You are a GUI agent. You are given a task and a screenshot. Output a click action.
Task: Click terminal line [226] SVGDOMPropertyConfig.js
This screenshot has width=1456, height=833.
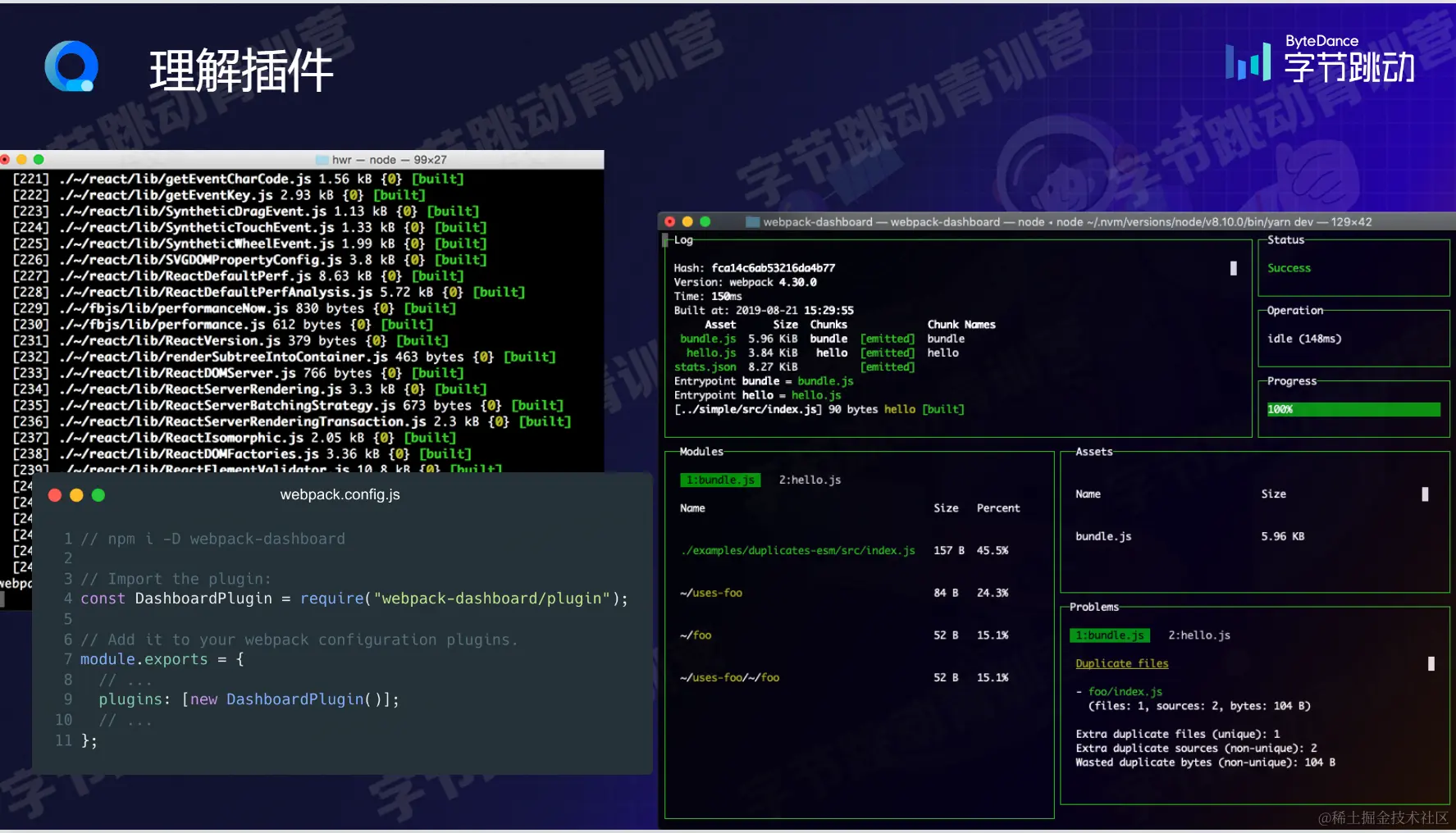click(249, 260)
